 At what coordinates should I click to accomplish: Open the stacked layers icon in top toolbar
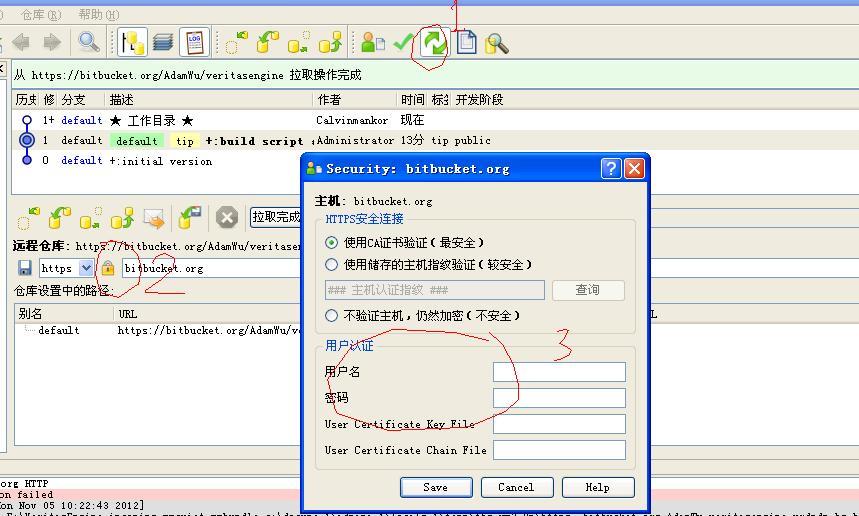[163, 42]
